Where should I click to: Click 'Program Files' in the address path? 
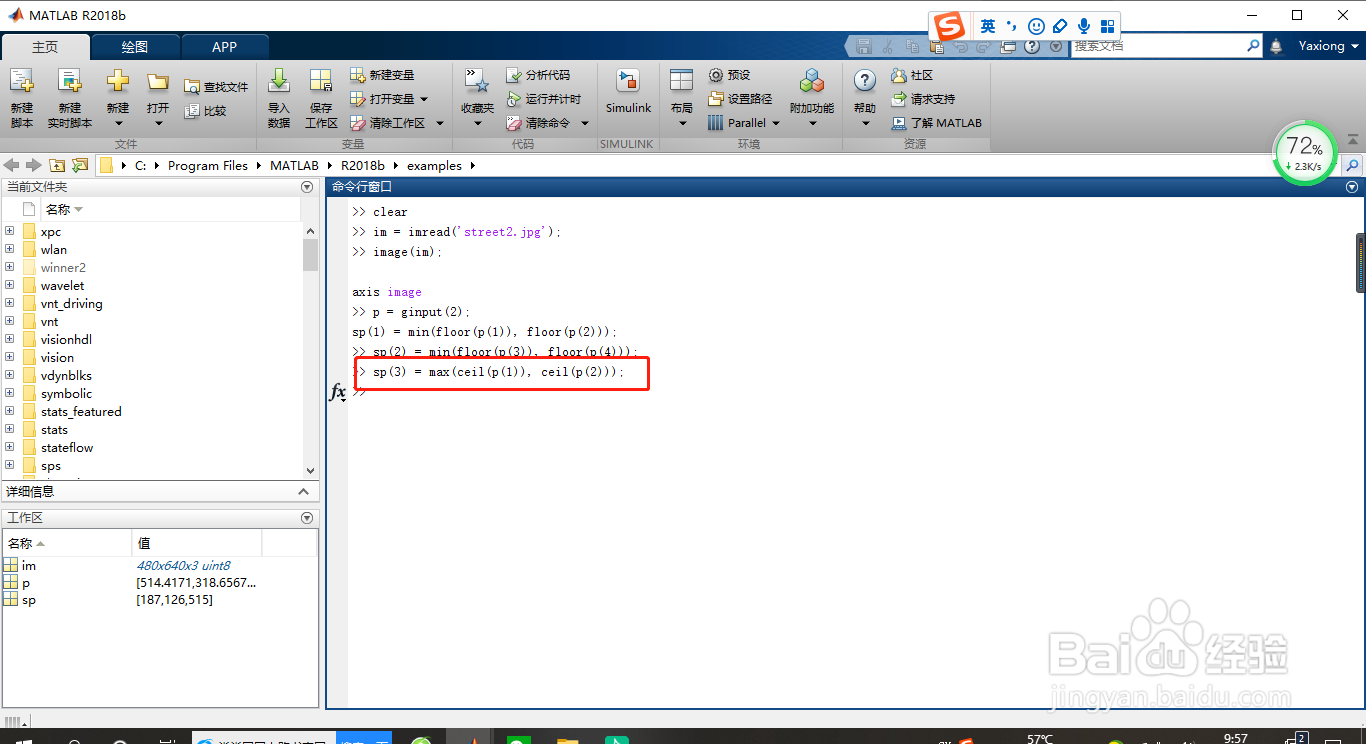coord(208,166)
